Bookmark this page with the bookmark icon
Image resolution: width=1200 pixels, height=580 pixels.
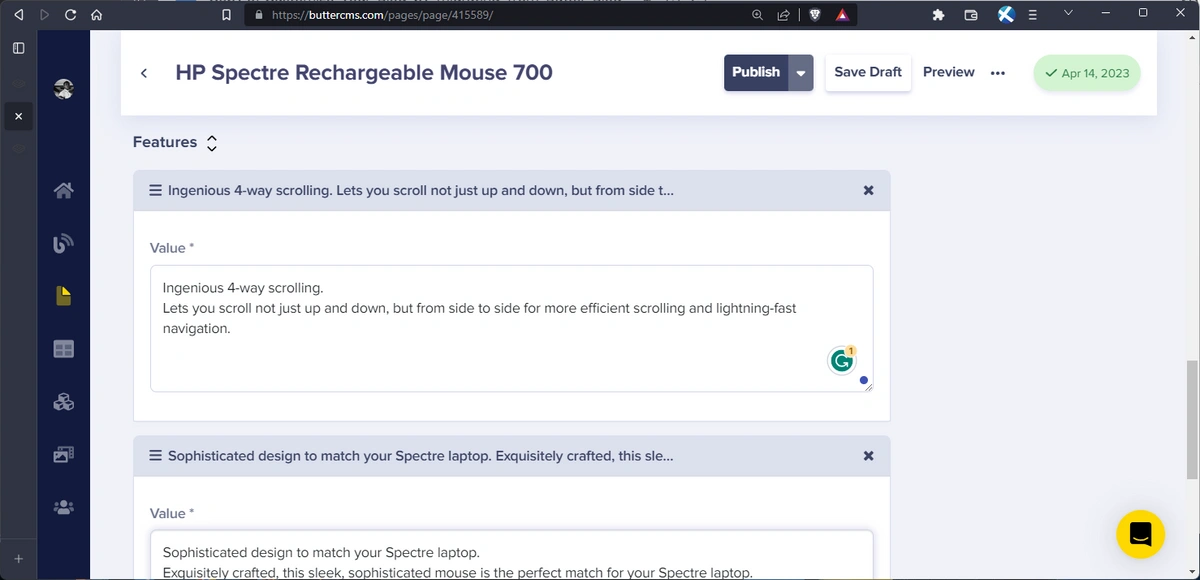[x=227, y=15]
